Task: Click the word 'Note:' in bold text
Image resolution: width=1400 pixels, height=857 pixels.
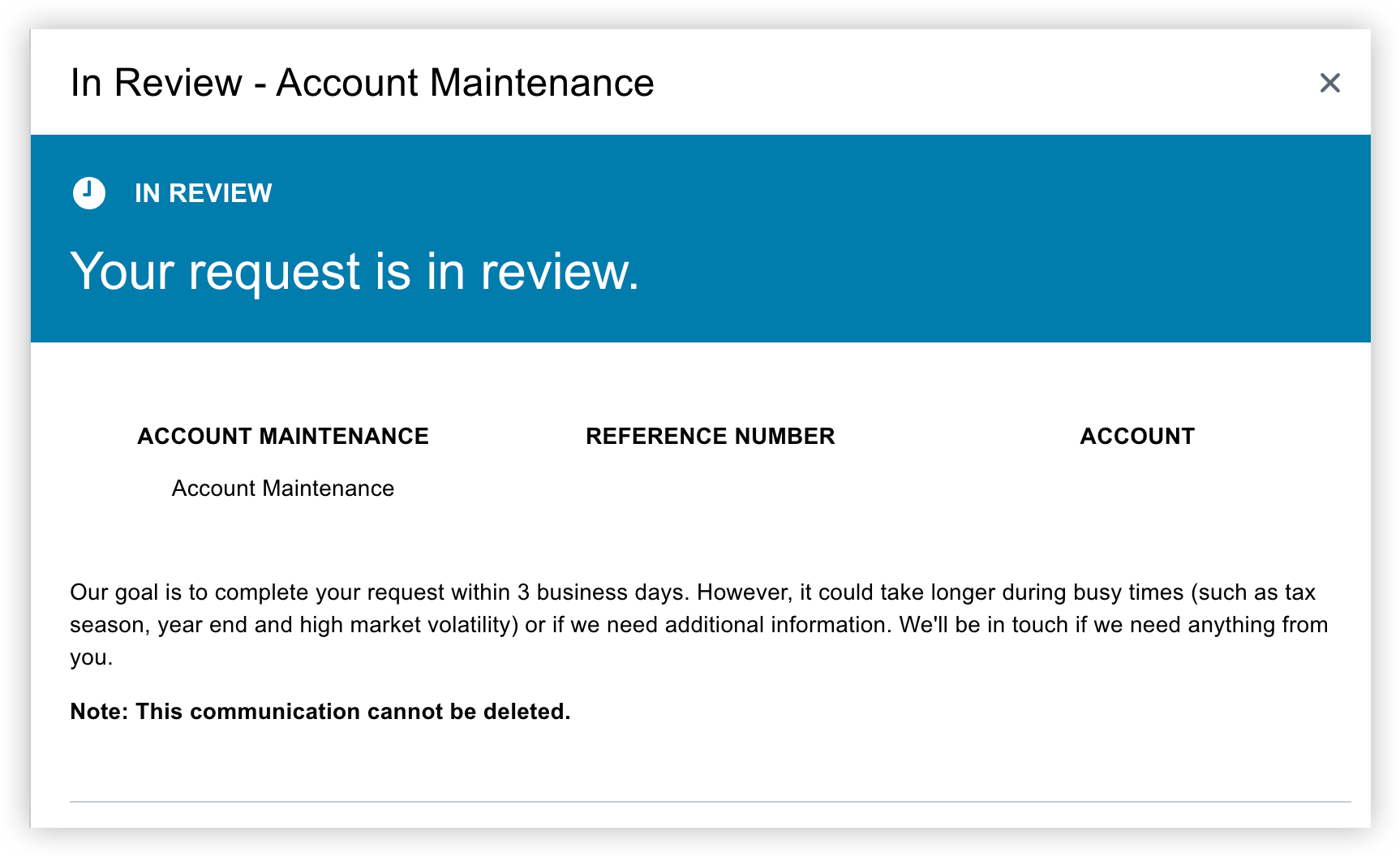Action: pyautogui.click(x=99, y=712)
